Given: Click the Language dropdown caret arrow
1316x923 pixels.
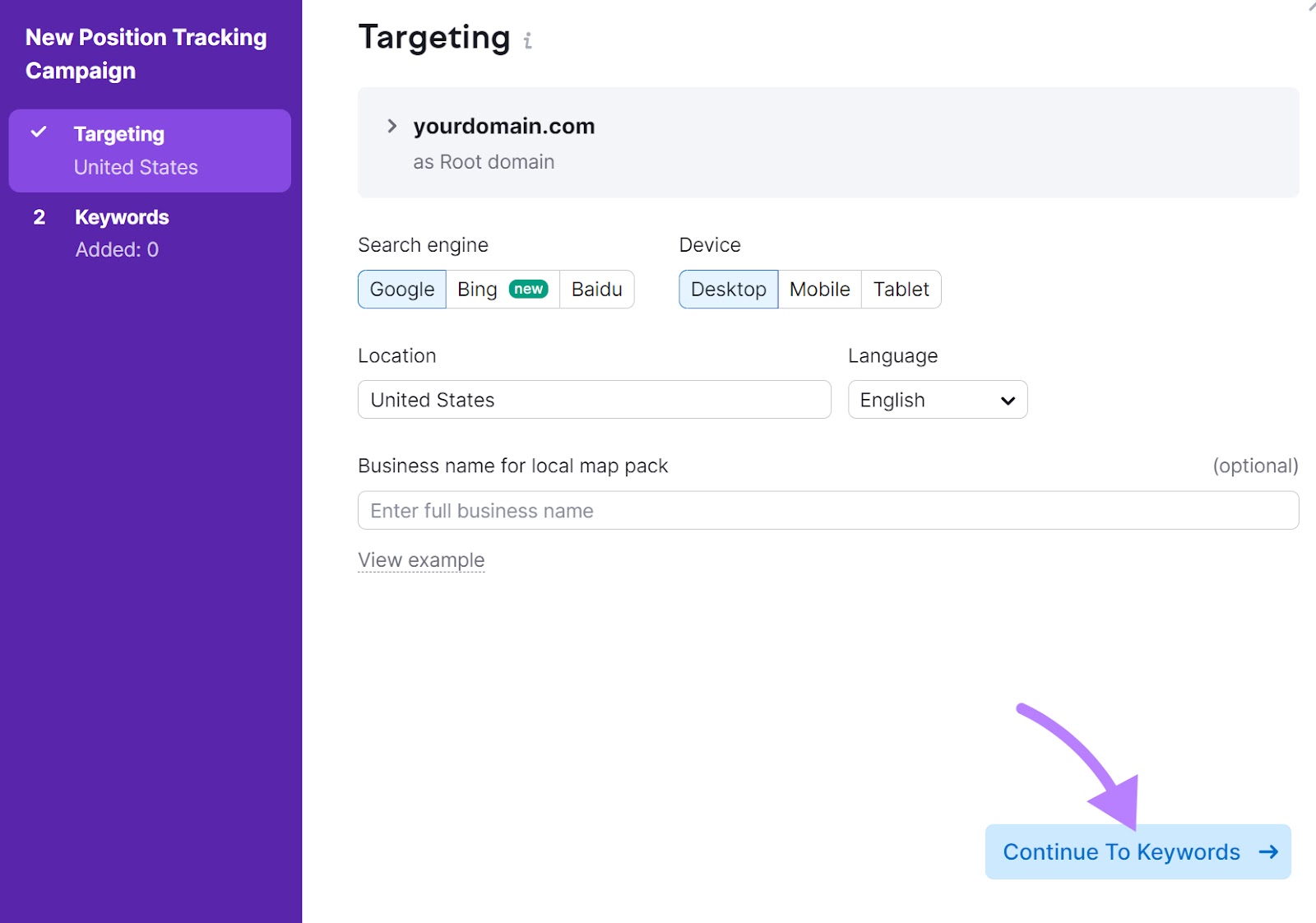Looking at the screenshot, I should pos(1008,401).
